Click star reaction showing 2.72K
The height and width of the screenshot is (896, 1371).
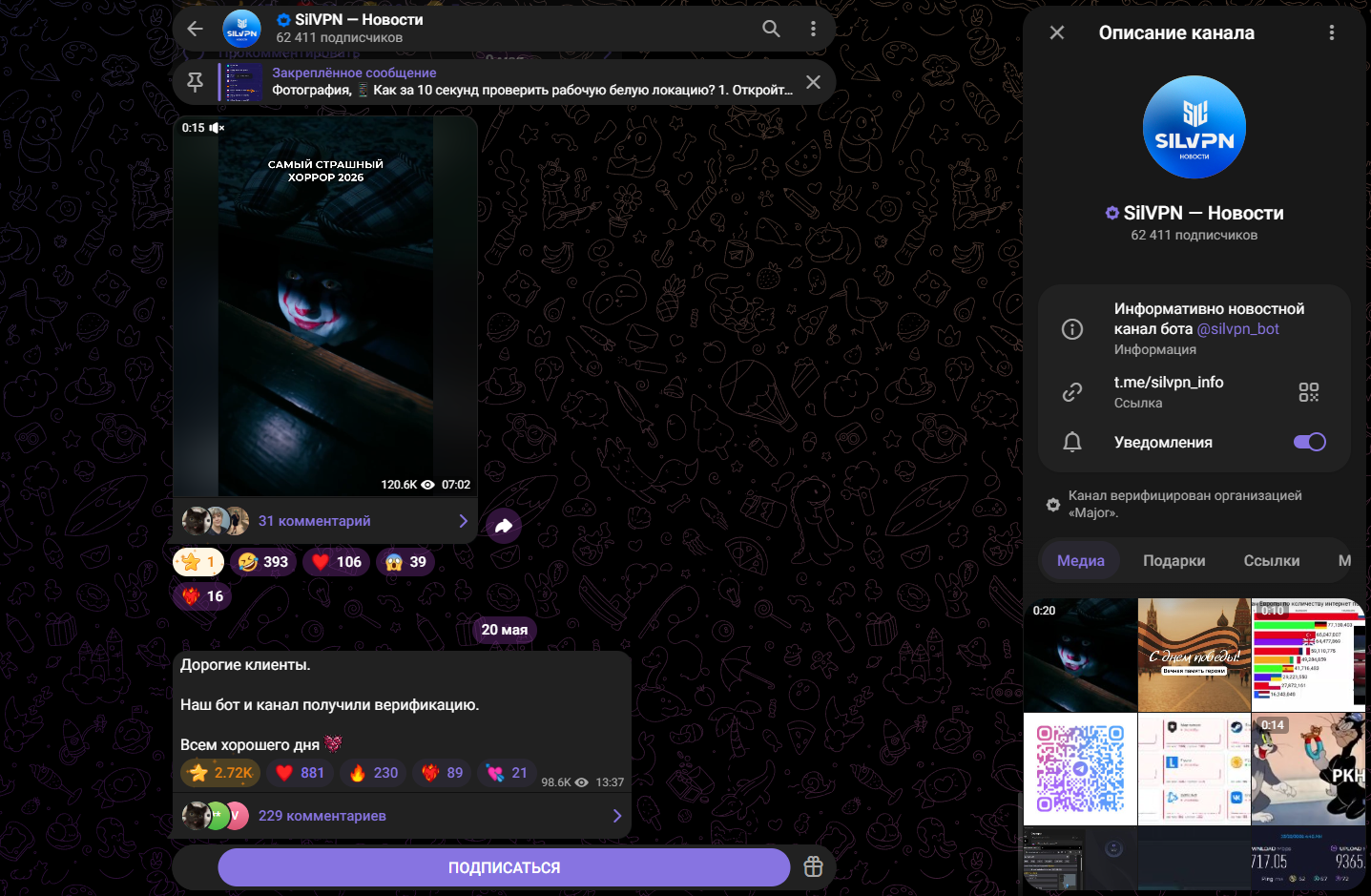pyautogui.click(x=220, y=773)
